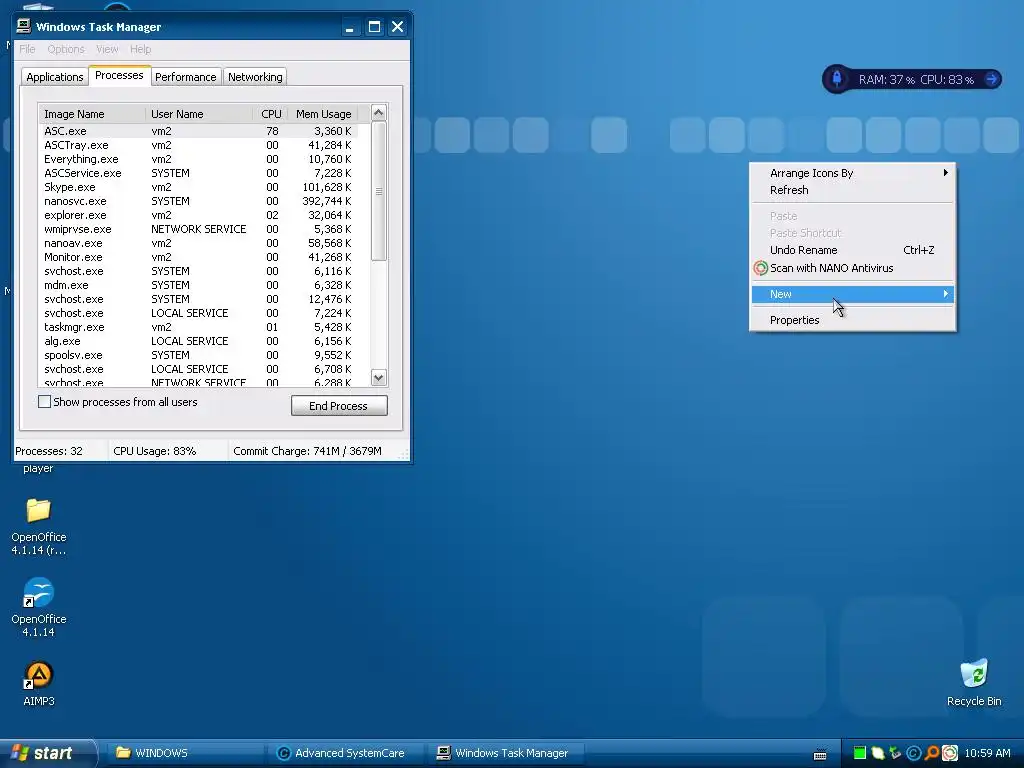Image resolution: width=1024 pixels, height=768 pixels.
Task: Open the Help menu in Task Manager
Action: [140, 49]
